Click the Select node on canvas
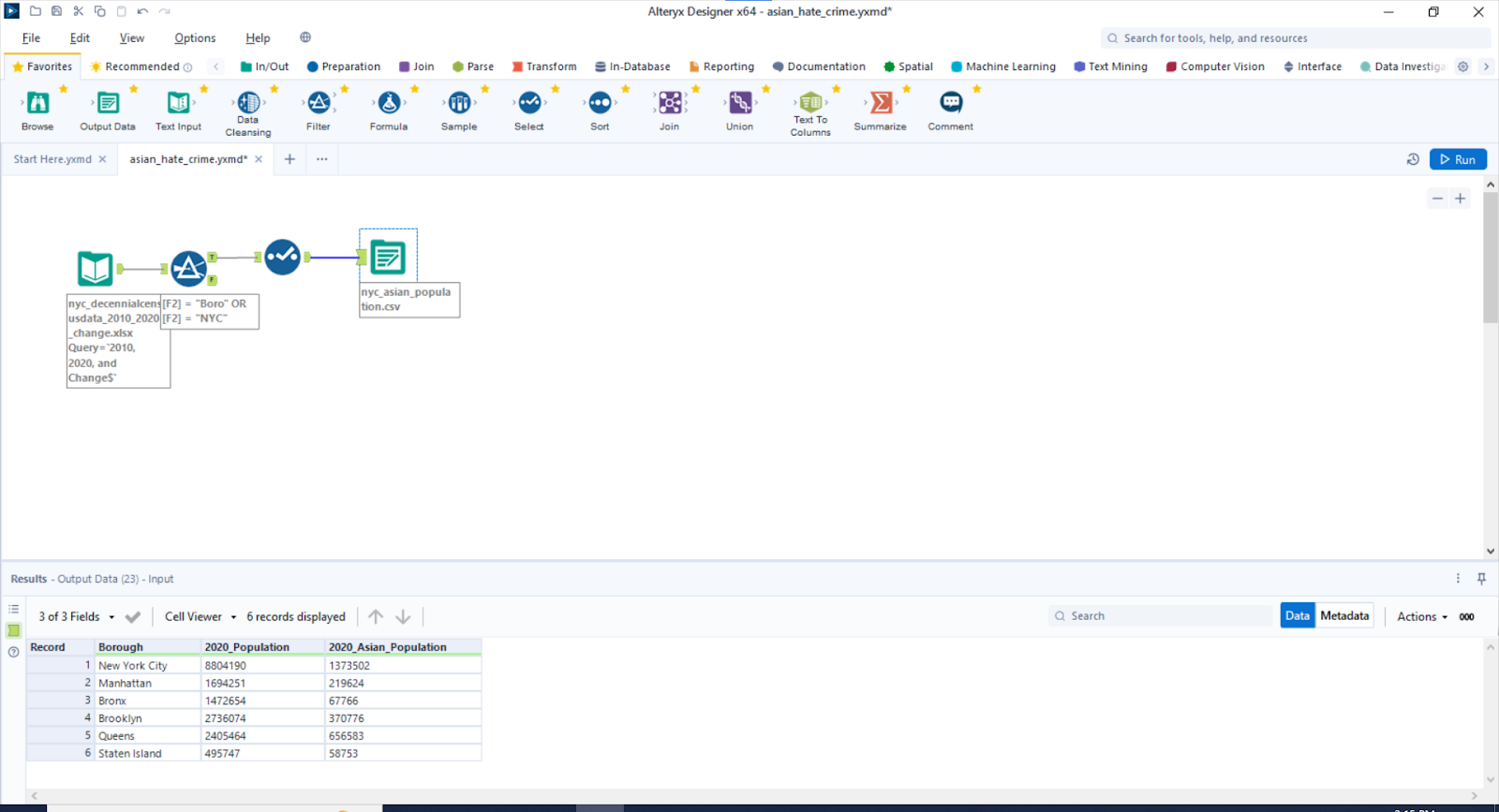 [x=282, y=257]
